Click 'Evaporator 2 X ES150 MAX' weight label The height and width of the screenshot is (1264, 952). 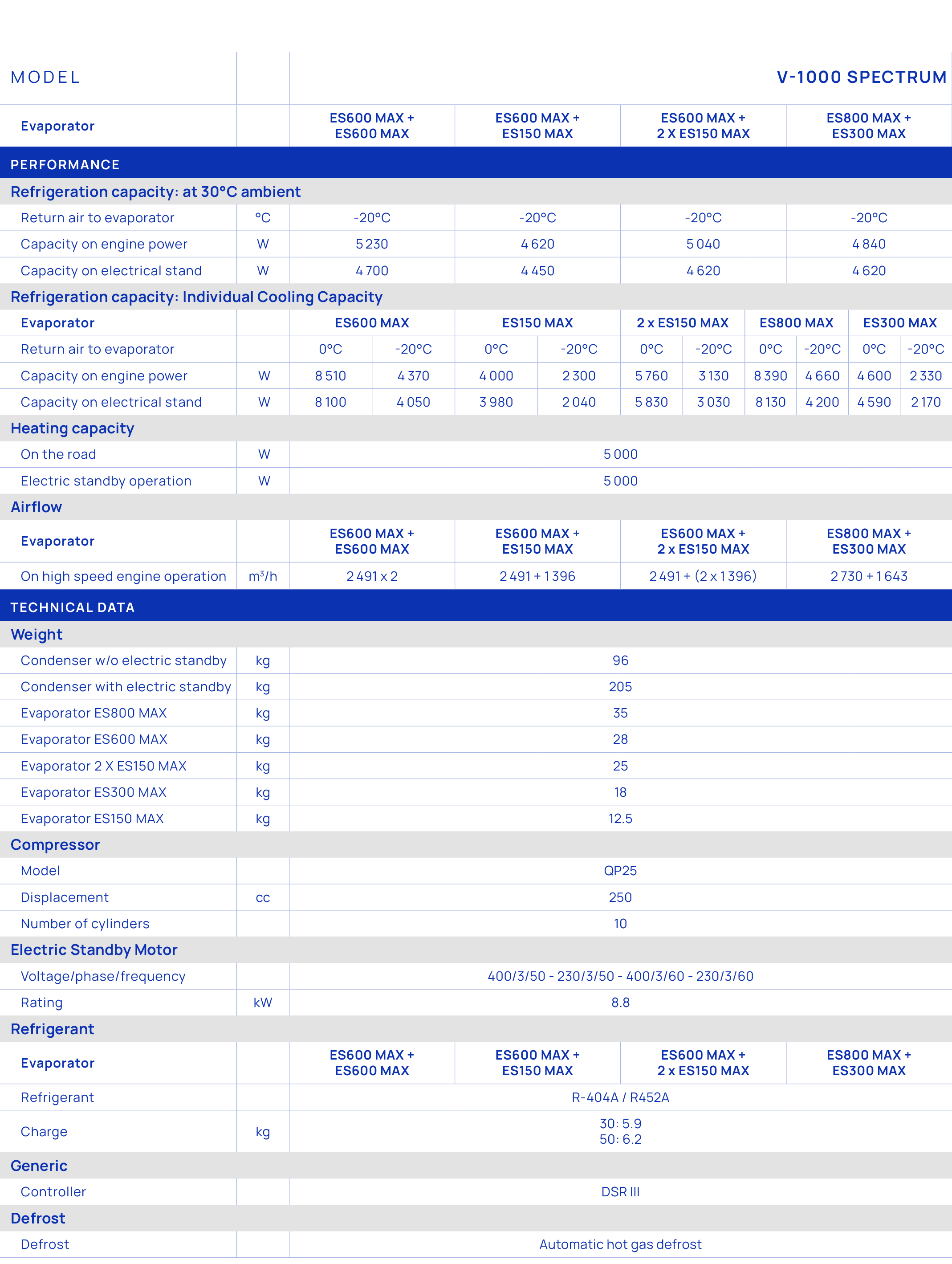tap(103, 767)
